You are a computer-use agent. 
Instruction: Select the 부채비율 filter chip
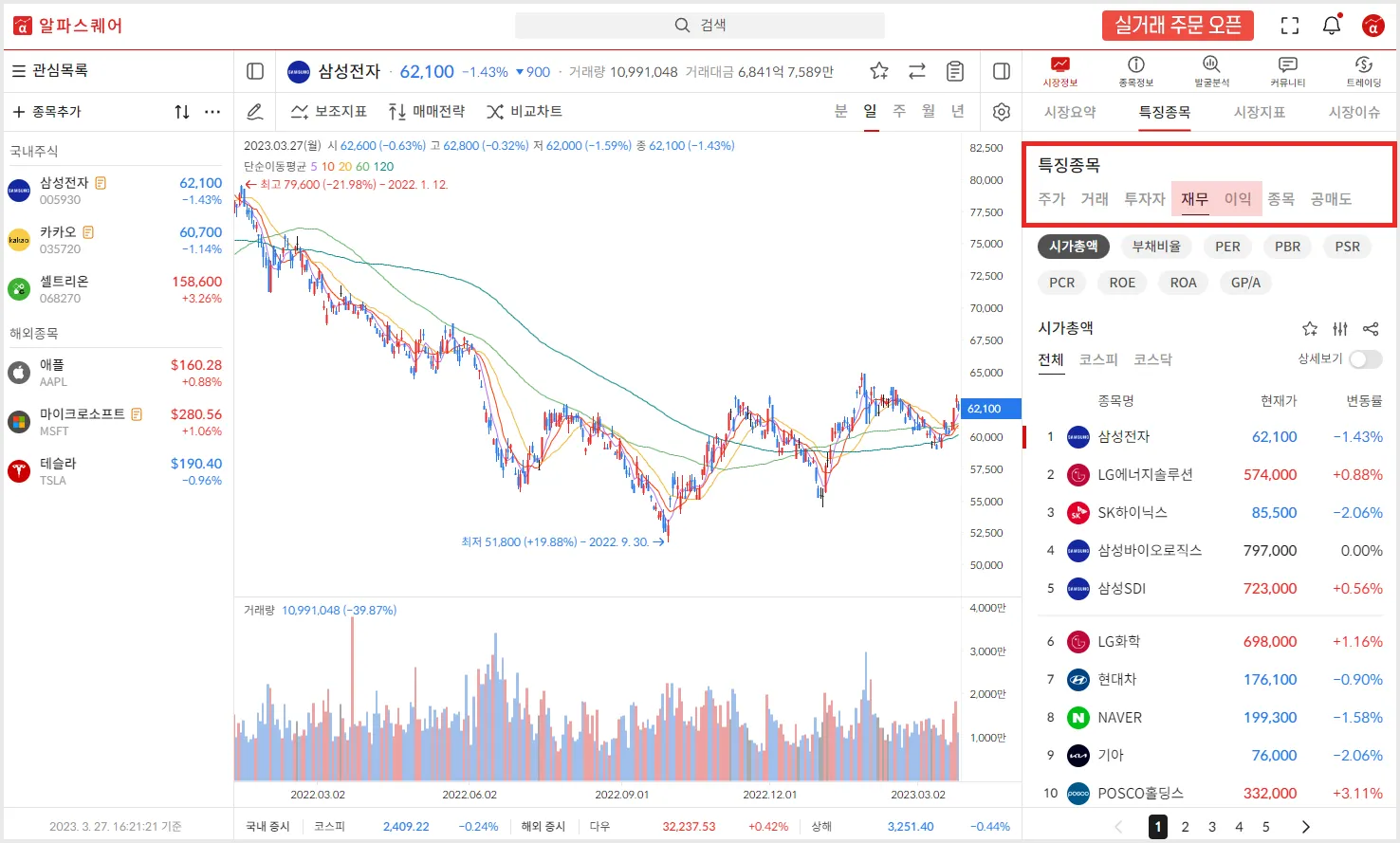click(1156, 247)
